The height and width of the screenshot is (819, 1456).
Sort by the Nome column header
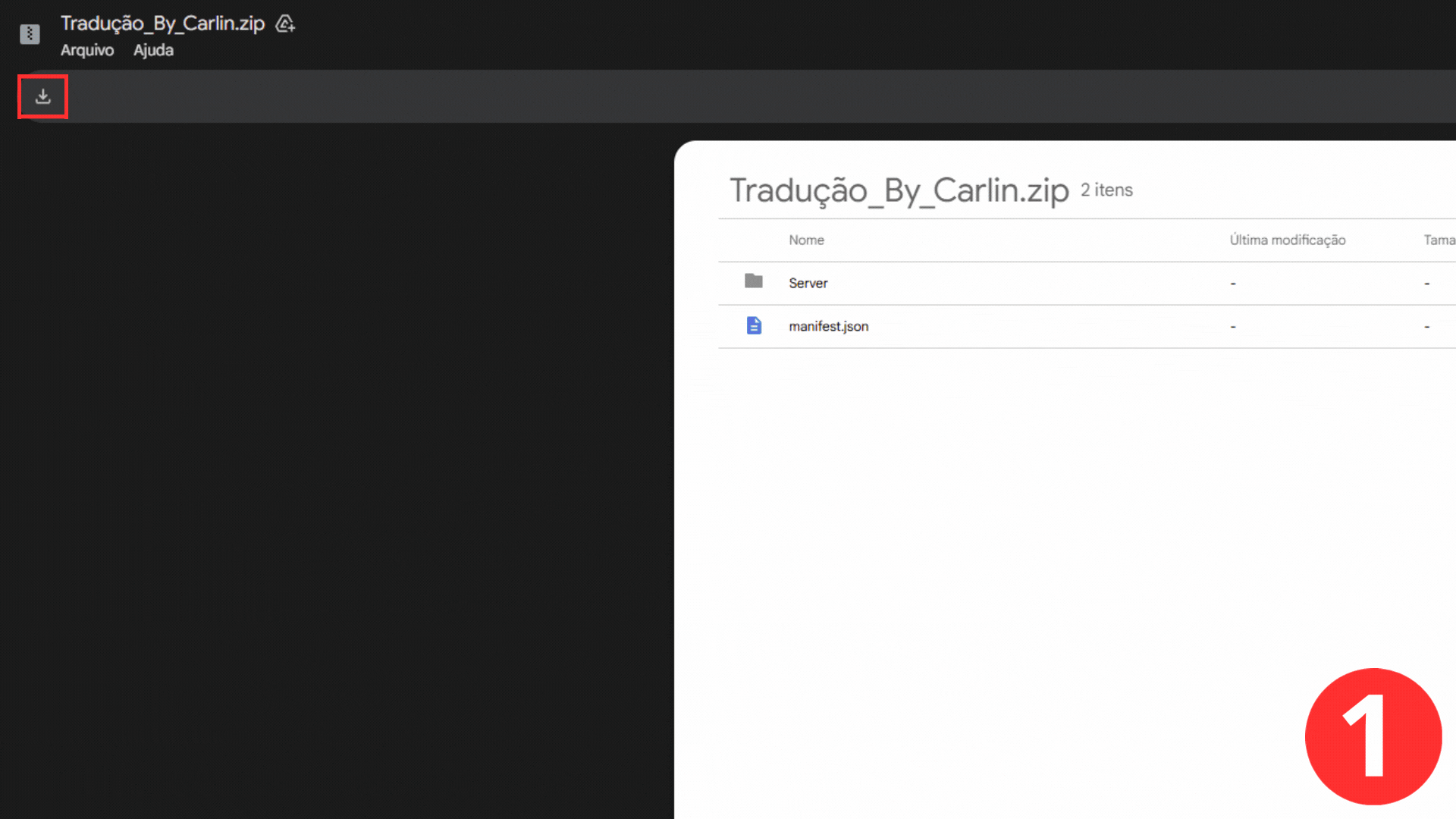[x=806, y=240]
